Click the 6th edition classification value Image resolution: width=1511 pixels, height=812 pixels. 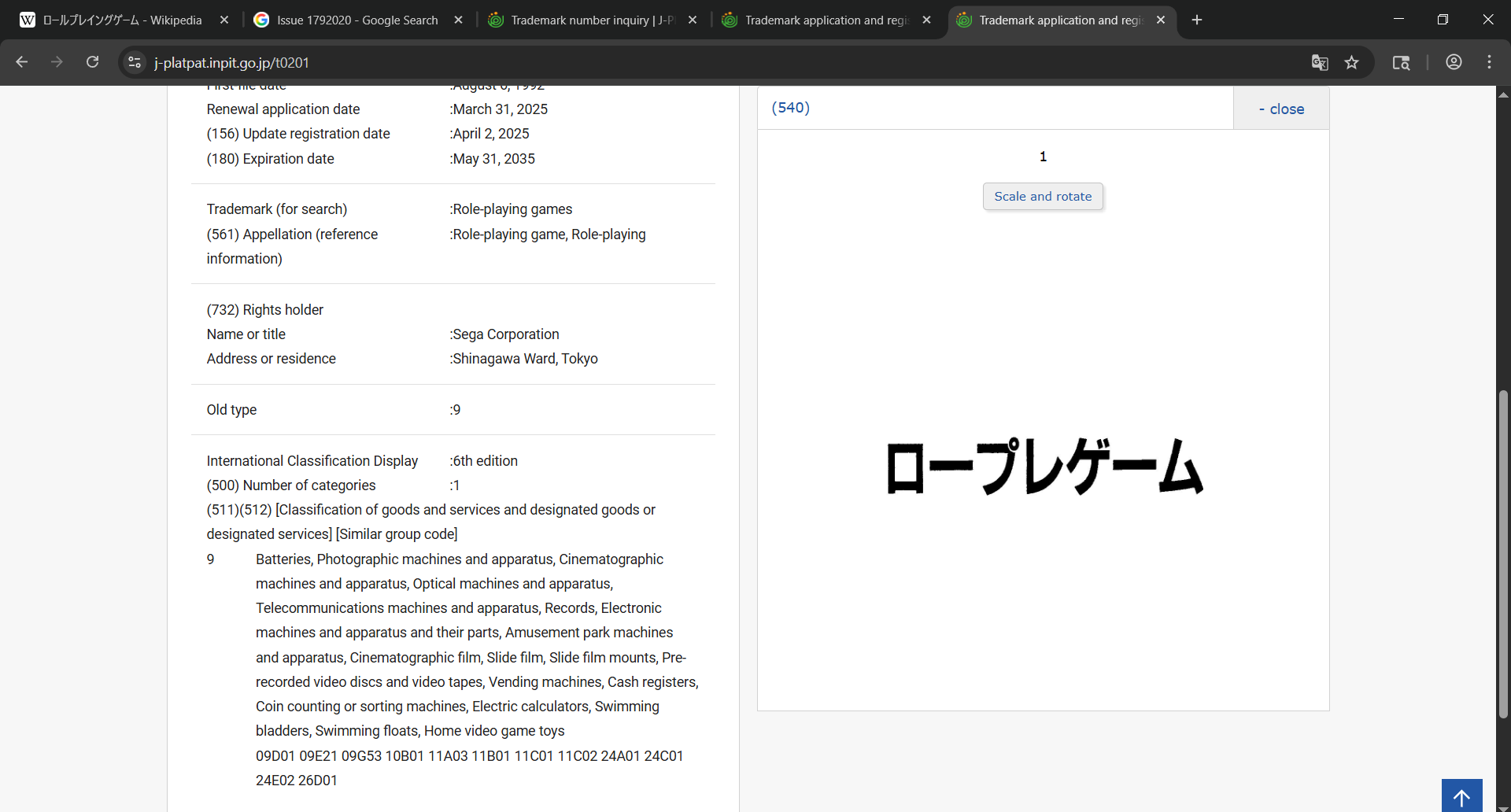tap(485, 461)
